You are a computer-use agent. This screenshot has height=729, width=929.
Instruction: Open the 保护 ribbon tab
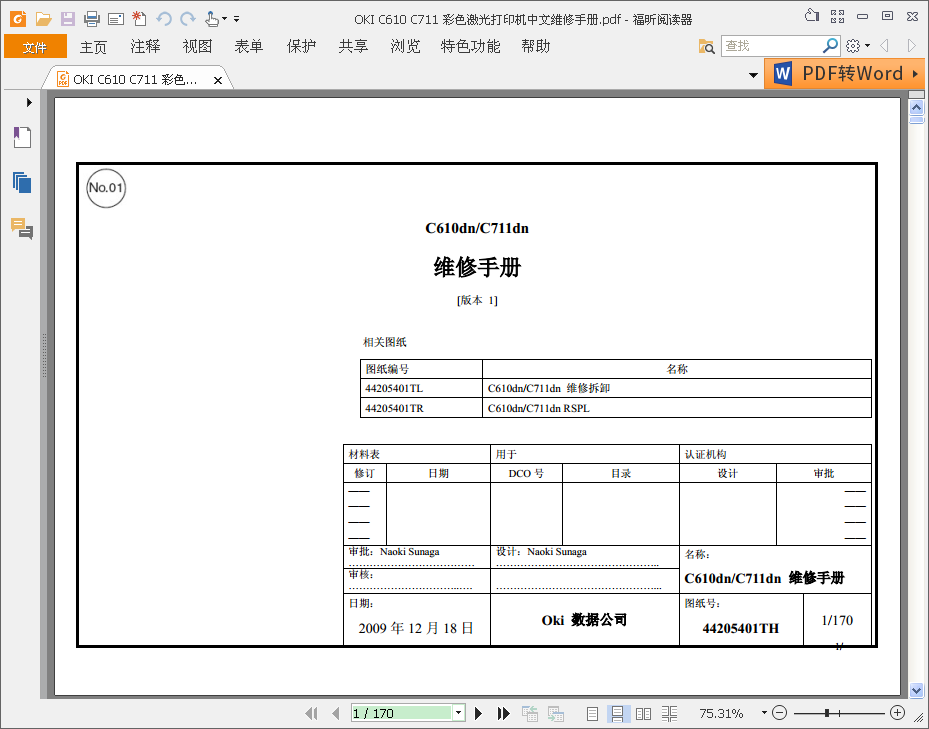pos(301,47)
